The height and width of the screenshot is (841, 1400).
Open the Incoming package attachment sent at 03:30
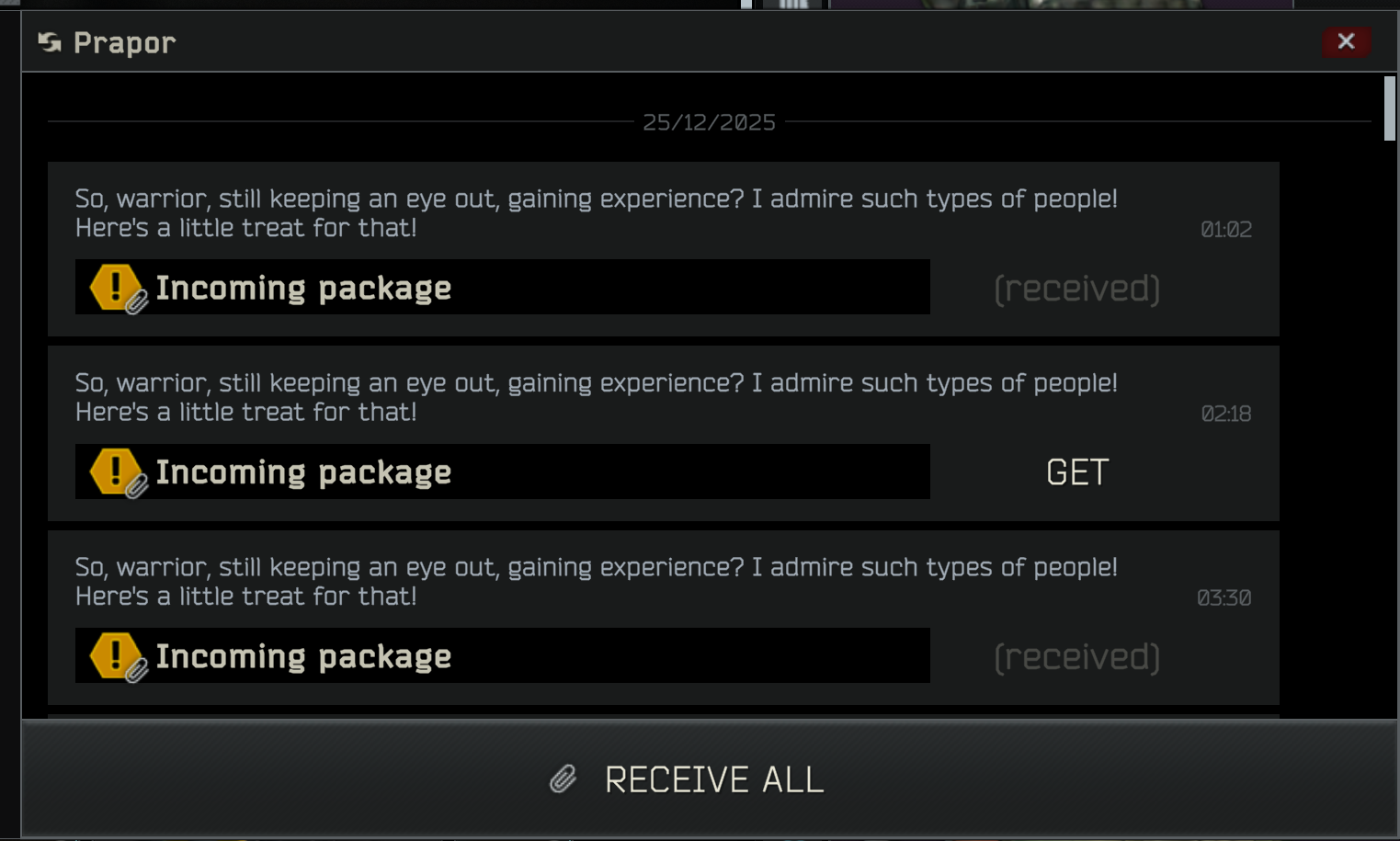(x=503, y=655)
